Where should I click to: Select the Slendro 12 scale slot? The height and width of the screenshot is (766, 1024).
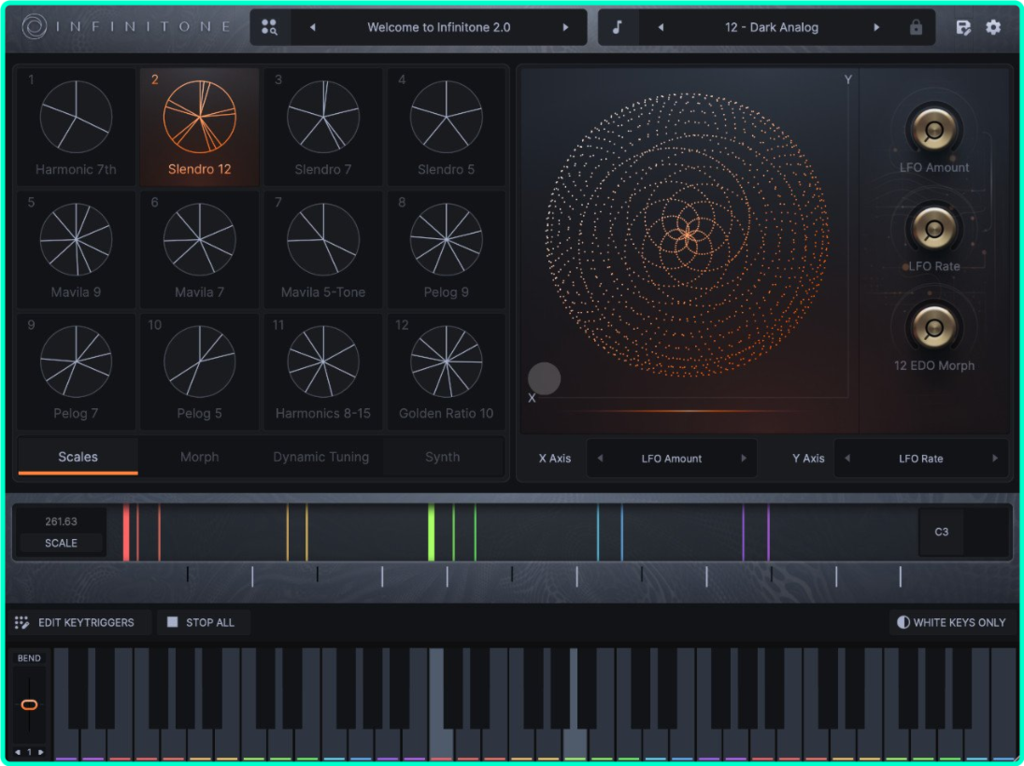199,127
